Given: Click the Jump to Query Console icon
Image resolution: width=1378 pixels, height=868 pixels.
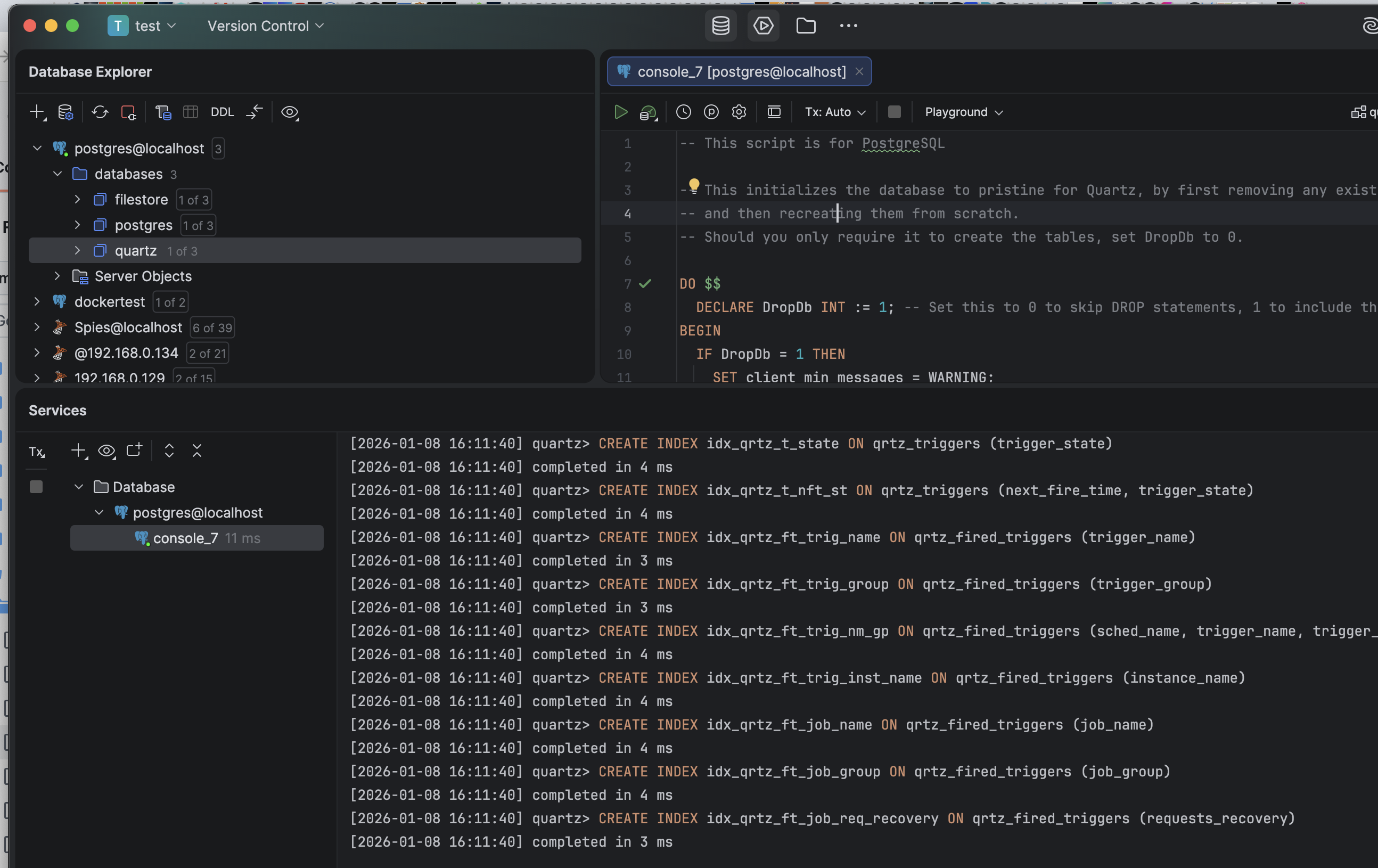Looking at the screenshot, I should (x=163, y=112).
